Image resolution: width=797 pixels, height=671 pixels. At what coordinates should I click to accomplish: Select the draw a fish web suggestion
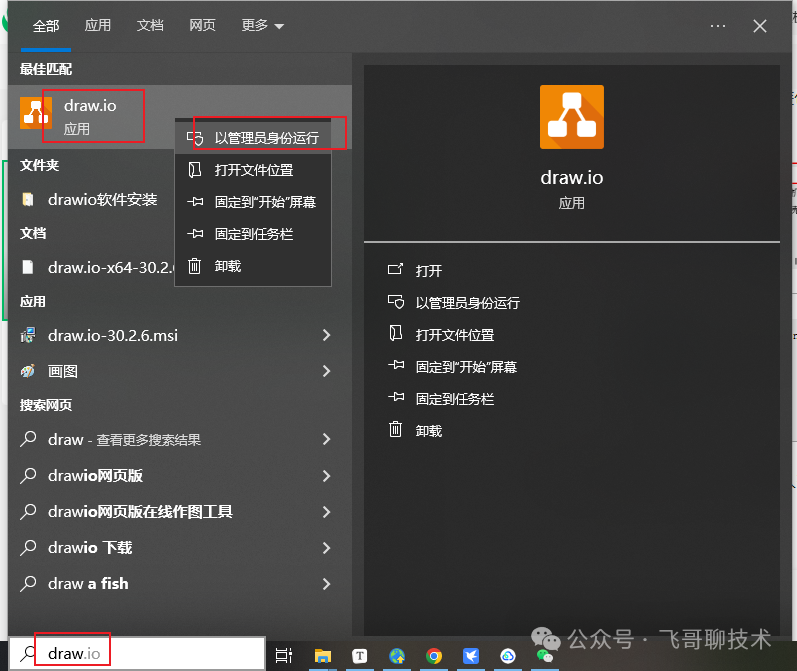pos(88,584)
